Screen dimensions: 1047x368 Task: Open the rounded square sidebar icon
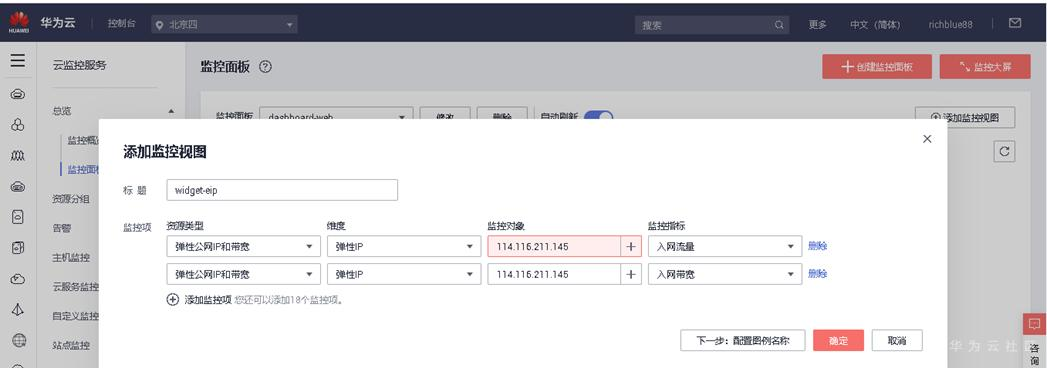pyautogui.click(x=18, y=217)
